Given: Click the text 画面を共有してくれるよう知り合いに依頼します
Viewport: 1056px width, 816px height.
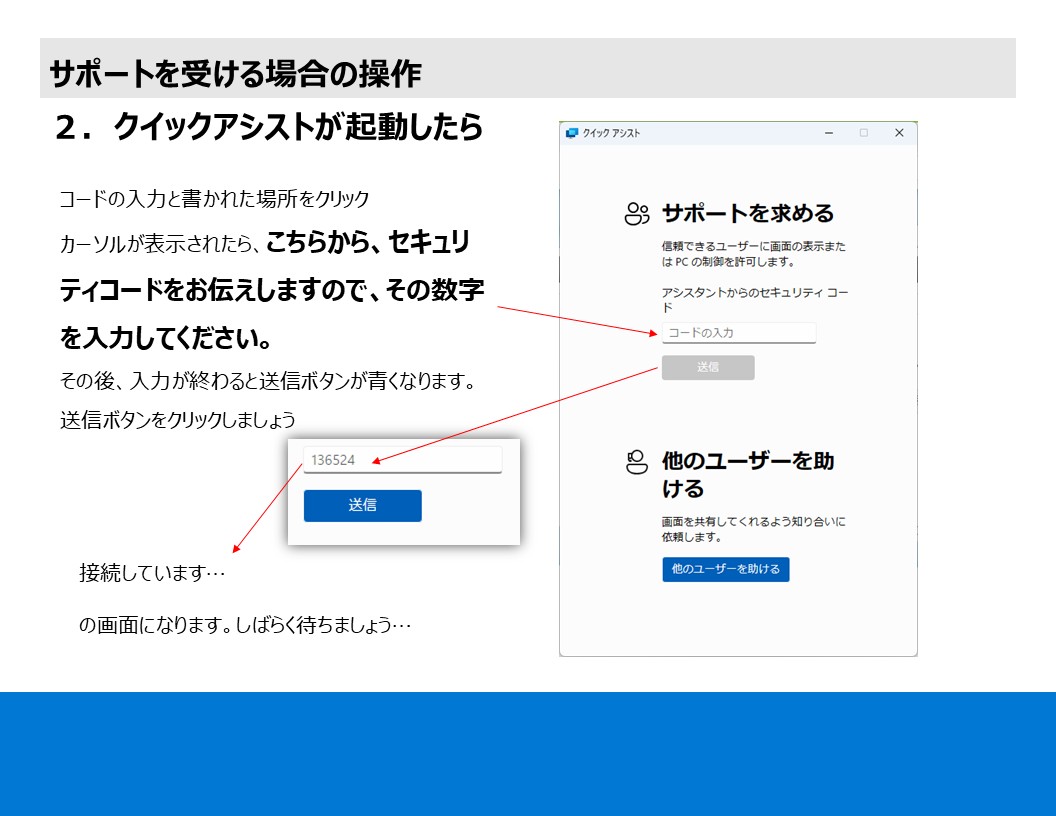Looking at the screenshot, I should (x=753, y=529).
